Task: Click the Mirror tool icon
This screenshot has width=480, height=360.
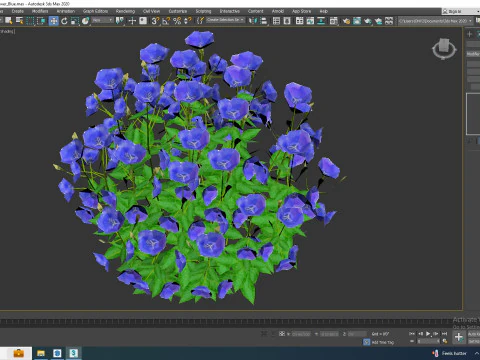Action: pos(253,21)
